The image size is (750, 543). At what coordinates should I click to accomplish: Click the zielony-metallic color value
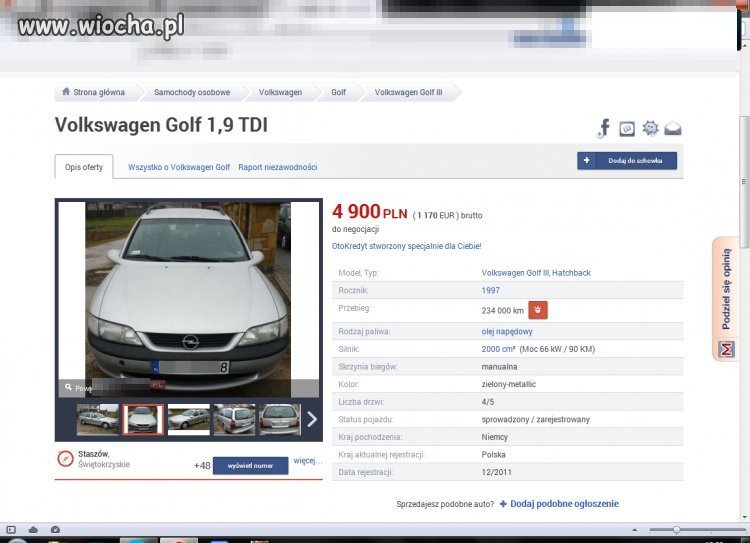click(508, 384)
